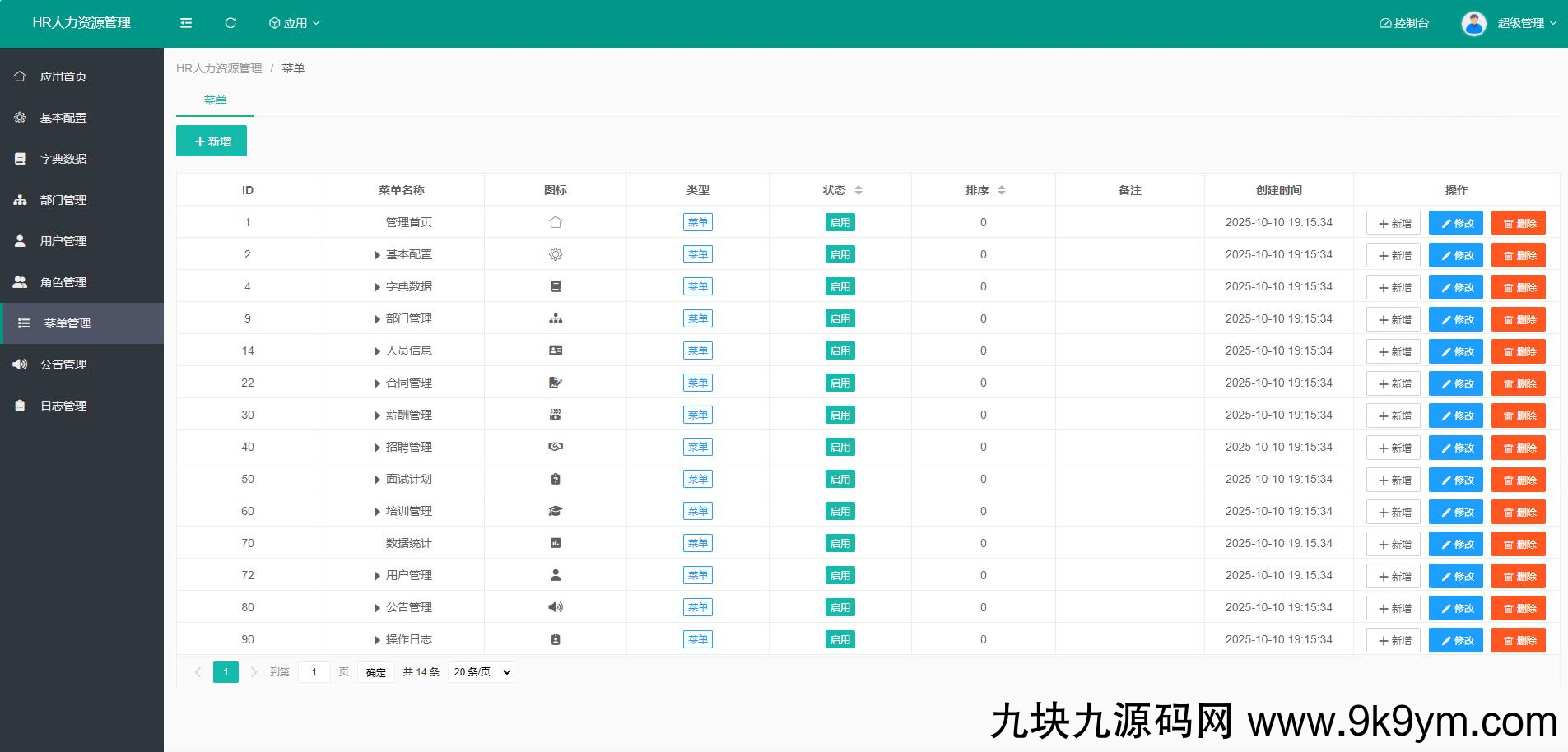Click the super admin avatar icon
Viewport: 1568px width, 752px height.
point(1473,23)
